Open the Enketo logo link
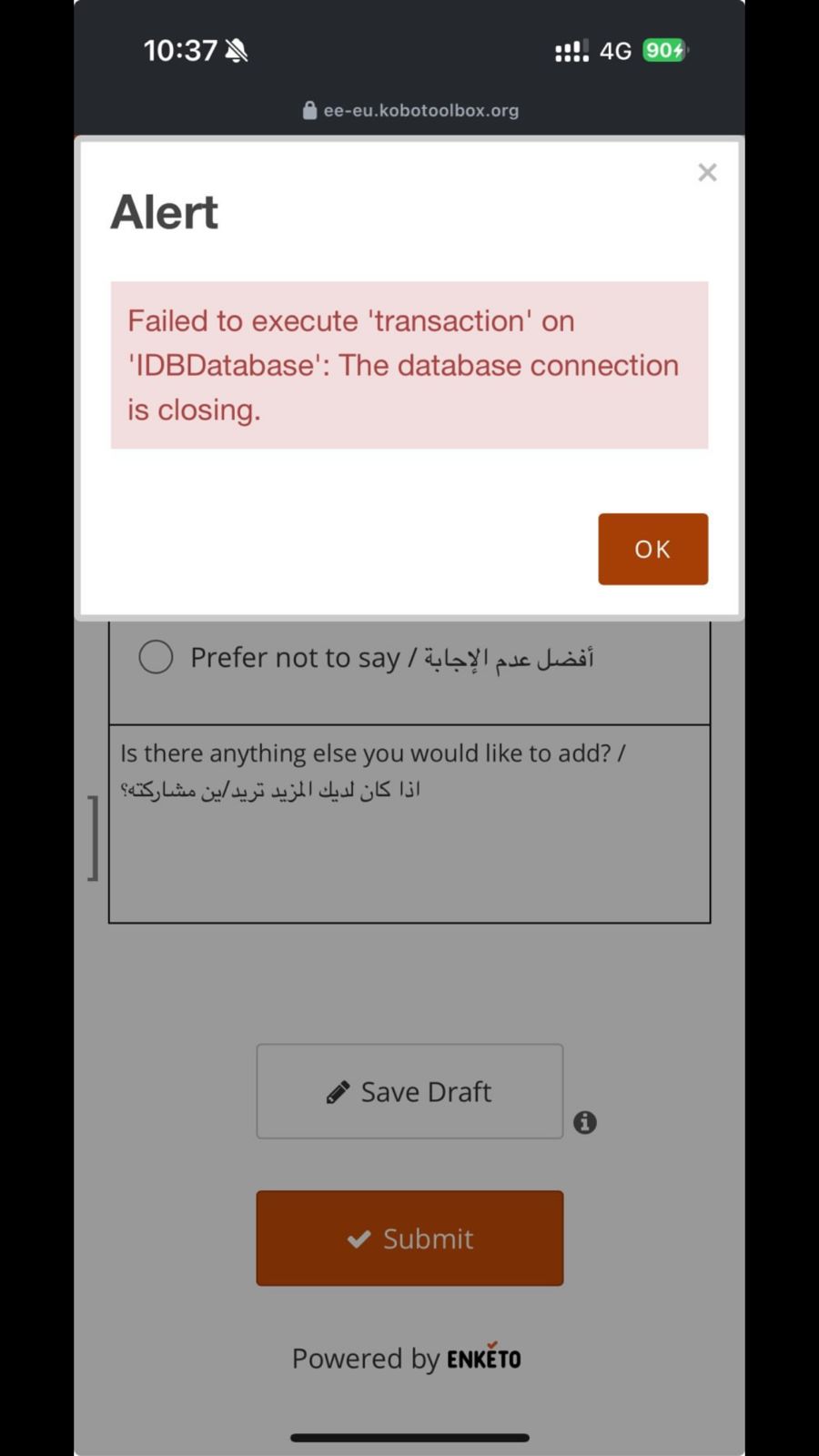This screenshot has width=819, height=1456. tap(484, 1357)
